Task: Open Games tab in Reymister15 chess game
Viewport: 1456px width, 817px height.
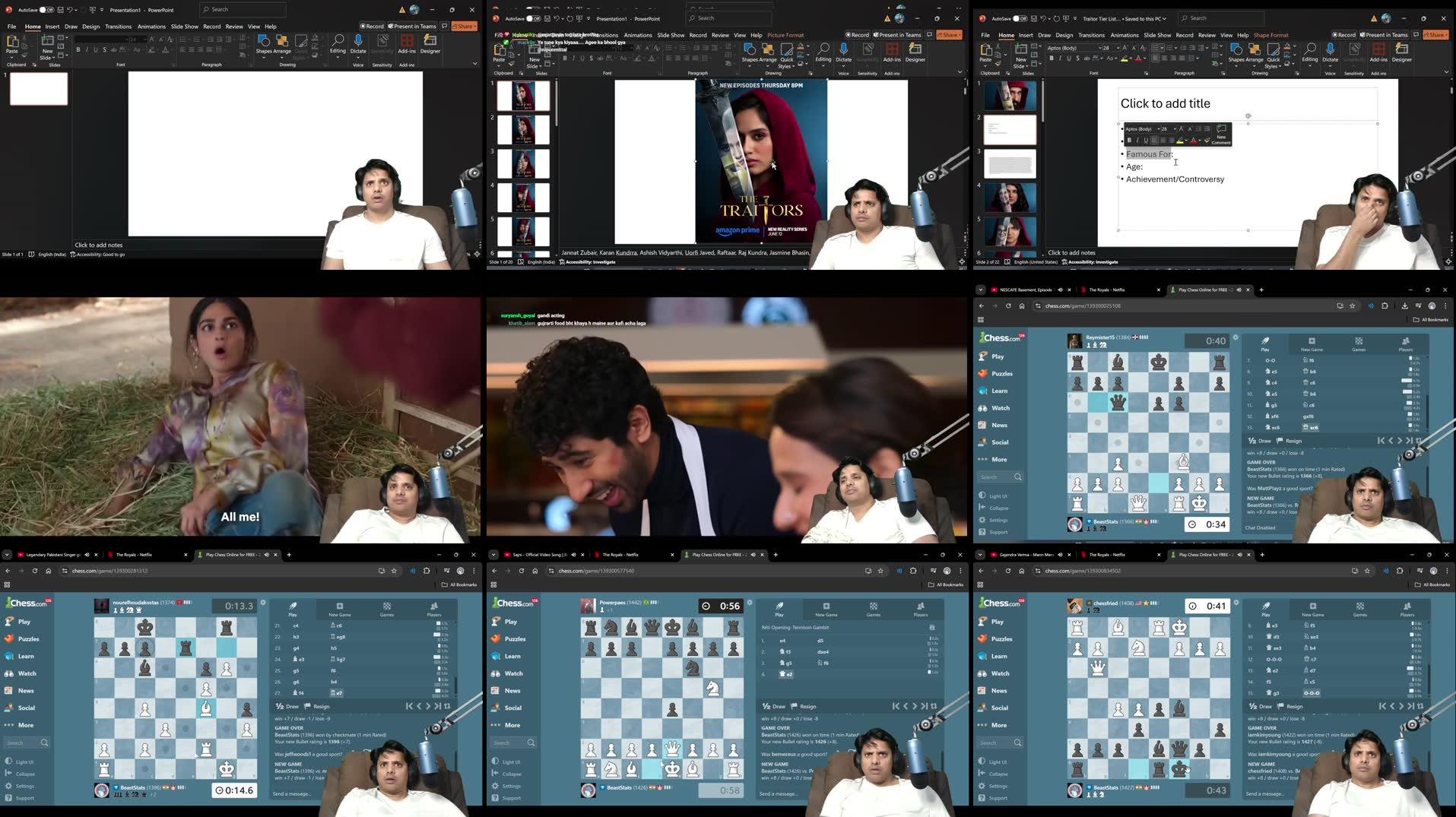Action: pyautogui.click(x=1359, y=344)
